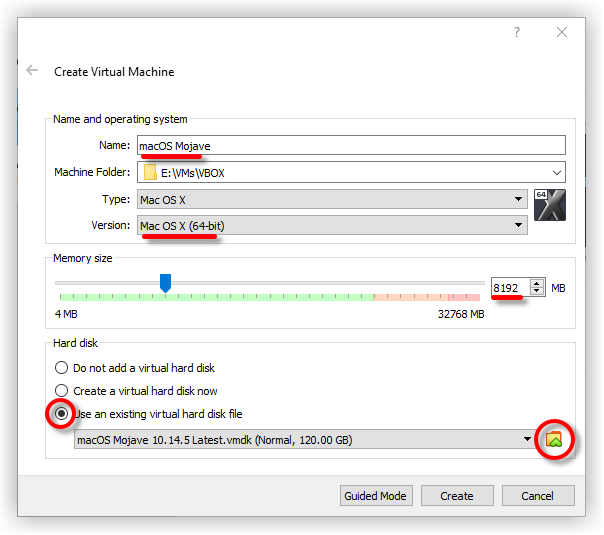Viewport: 604px width, 535px height.
Task: Click the Name text field
Action: [350, 146]
